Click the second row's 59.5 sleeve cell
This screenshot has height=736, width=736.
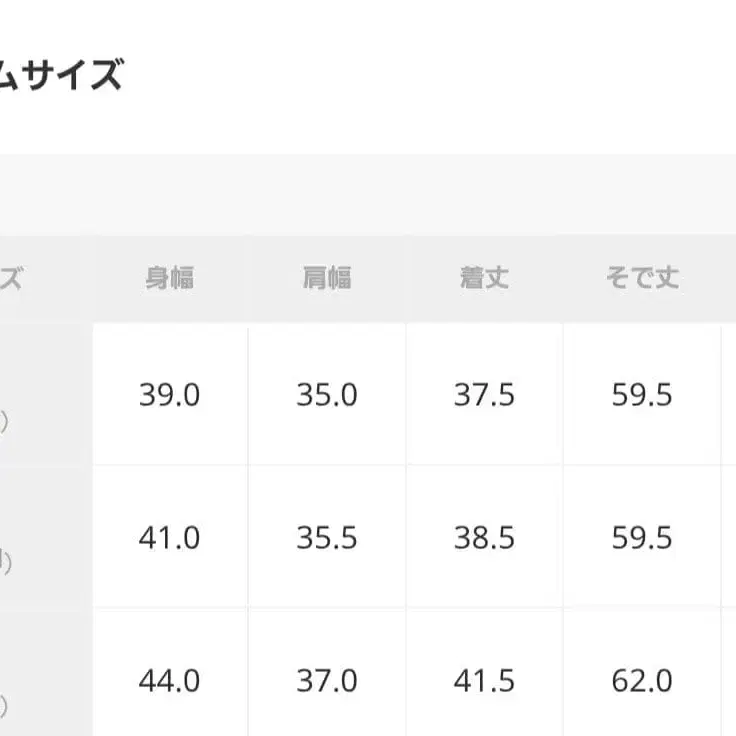tap(642, 538)
